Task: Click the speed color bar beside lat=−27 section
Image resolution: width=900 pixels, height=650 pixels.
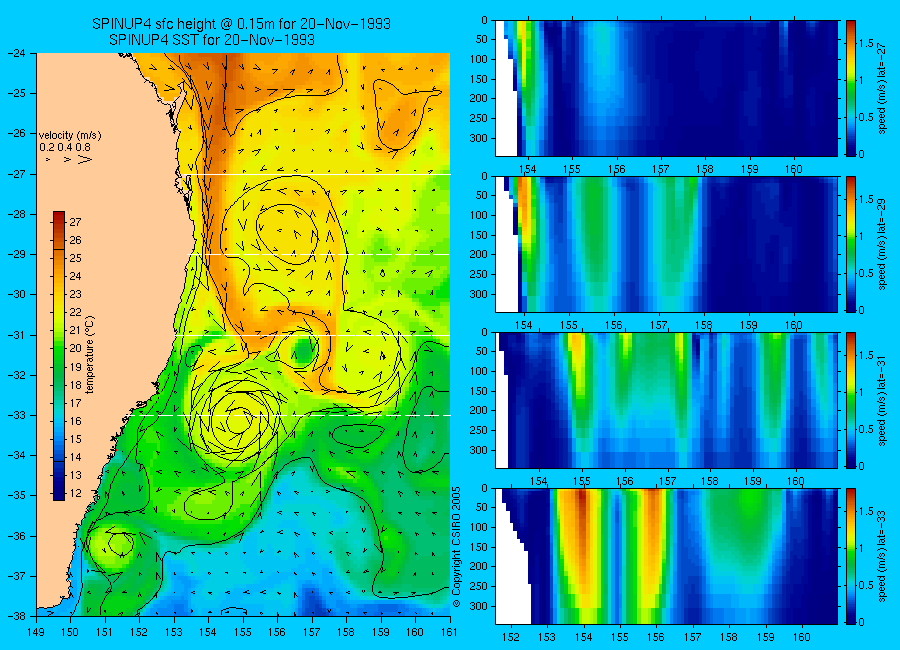Action: point(851,88)
